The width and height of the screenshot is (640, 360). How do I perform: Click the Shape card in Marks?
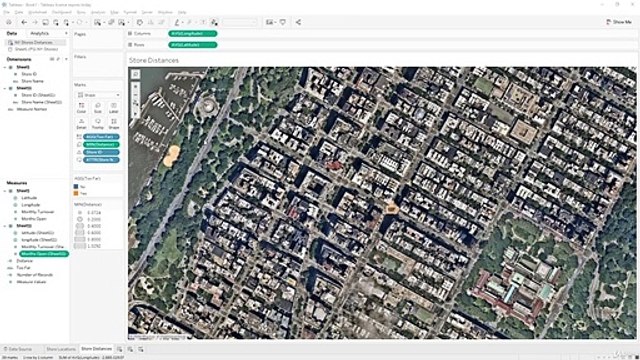tap(113, 124)
